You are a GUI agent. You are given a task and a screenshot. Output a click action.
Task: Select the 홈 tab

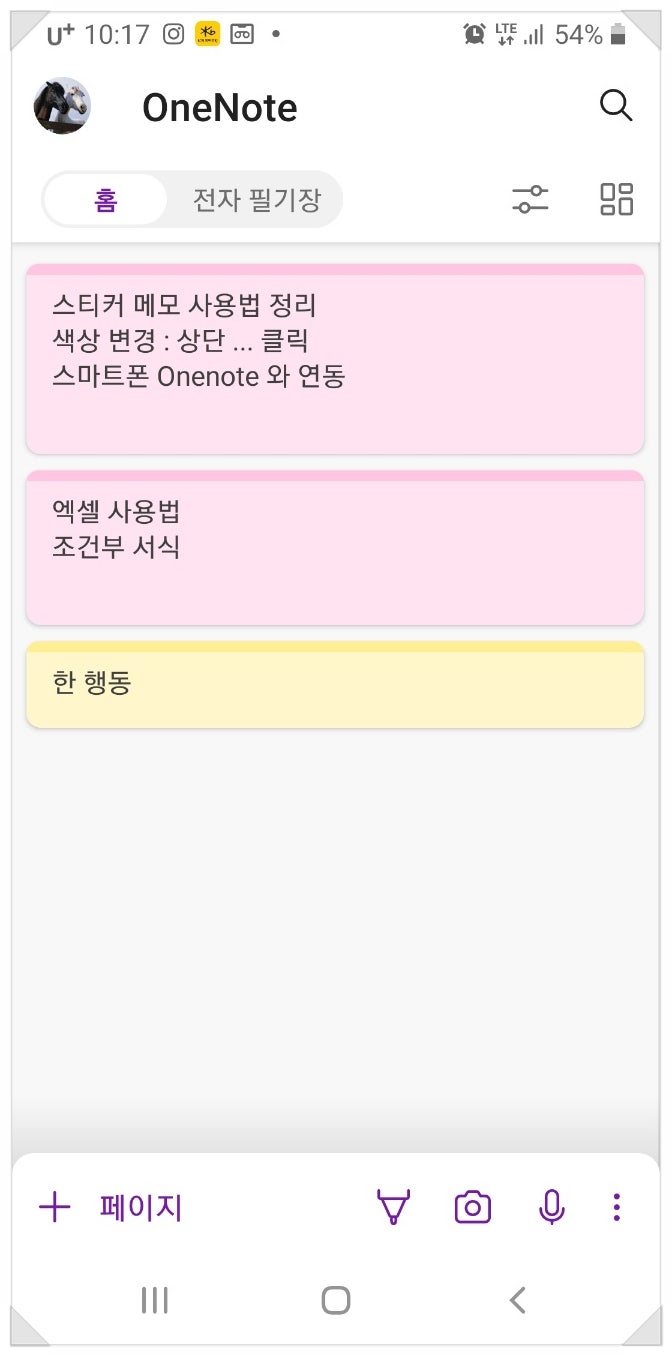click(x=104, y=199)
